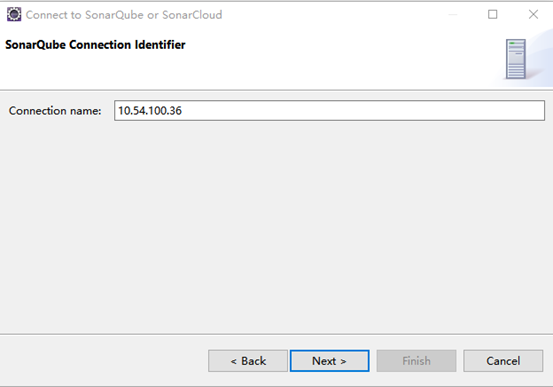Focus the Connection name text field

coord(329,111)
